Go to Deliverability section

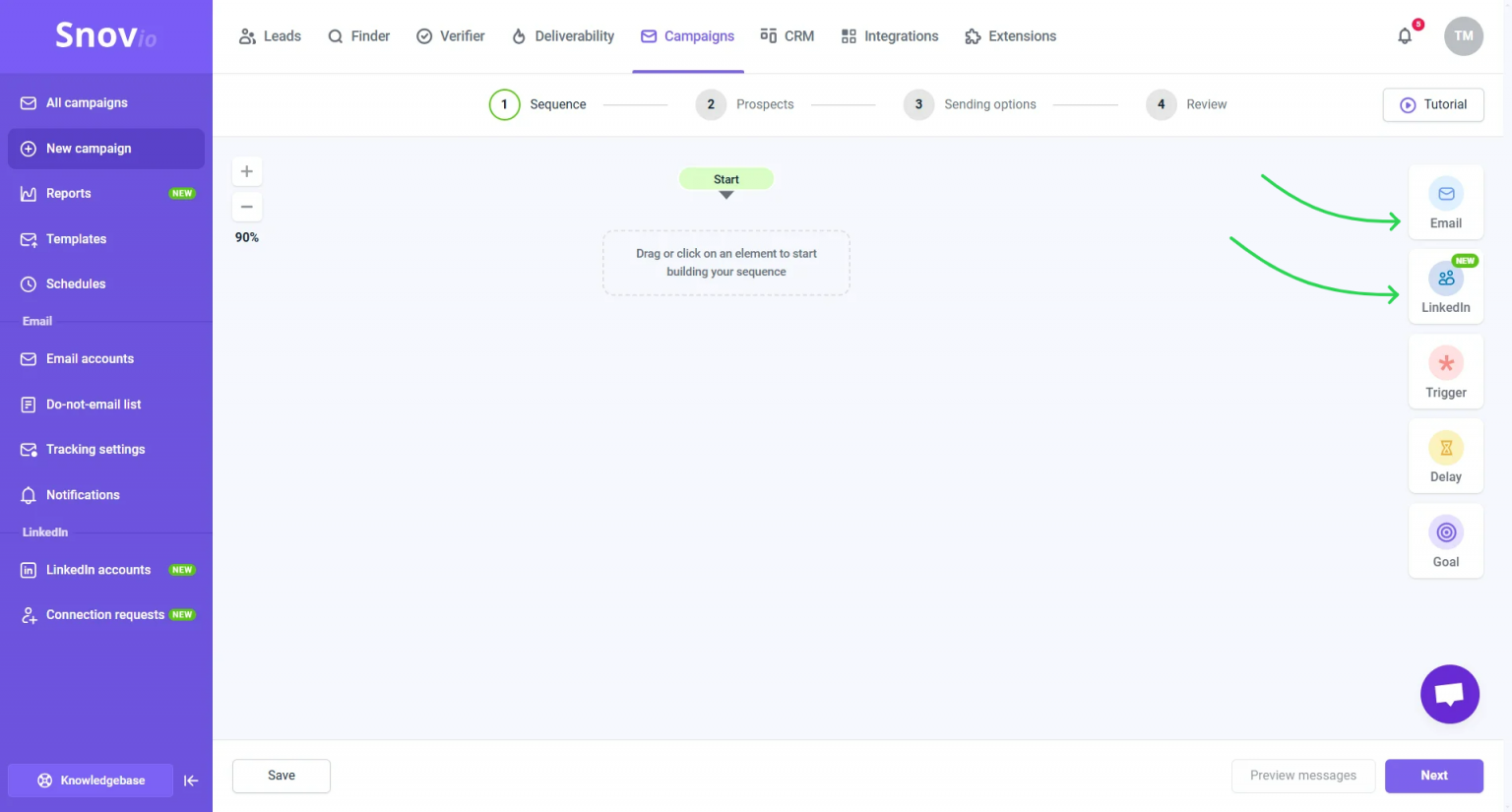[563, 36]
